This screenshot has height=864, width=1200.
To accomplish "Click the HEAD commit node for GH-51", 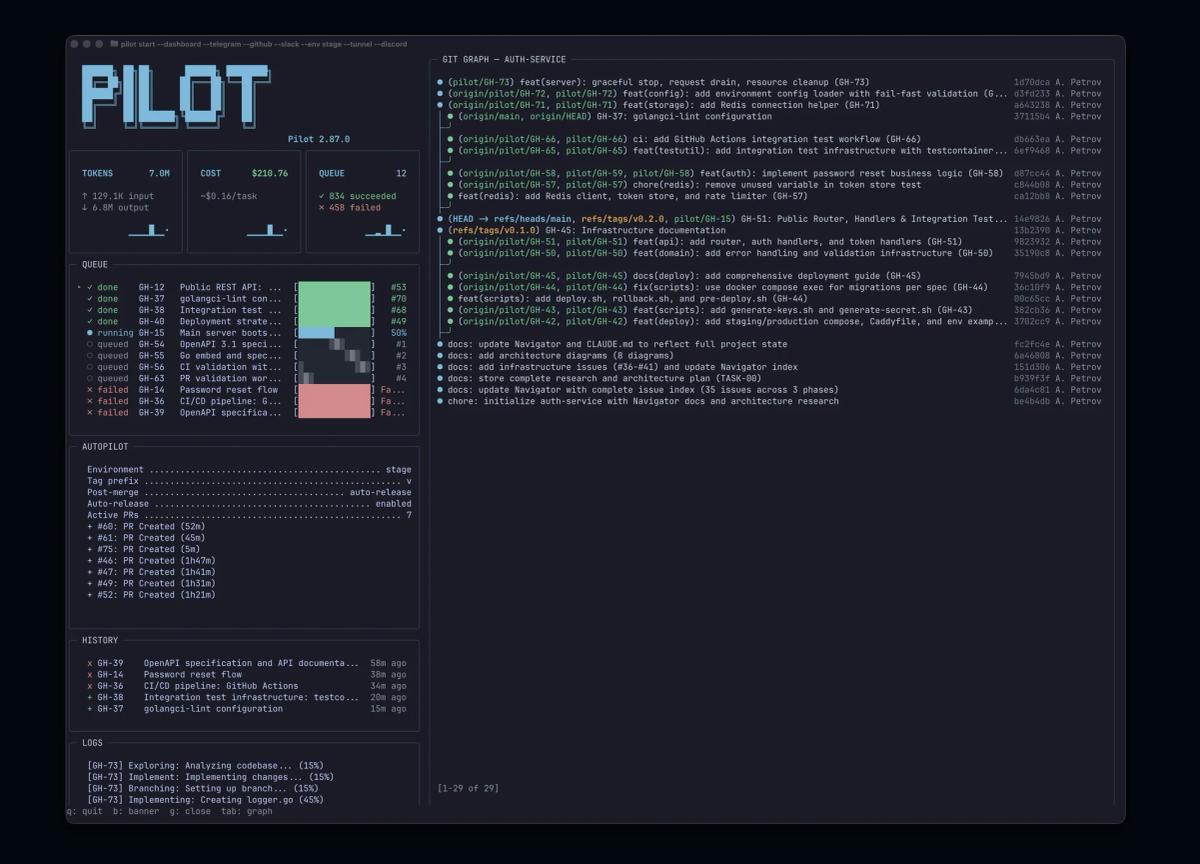I will pos(440,218).
